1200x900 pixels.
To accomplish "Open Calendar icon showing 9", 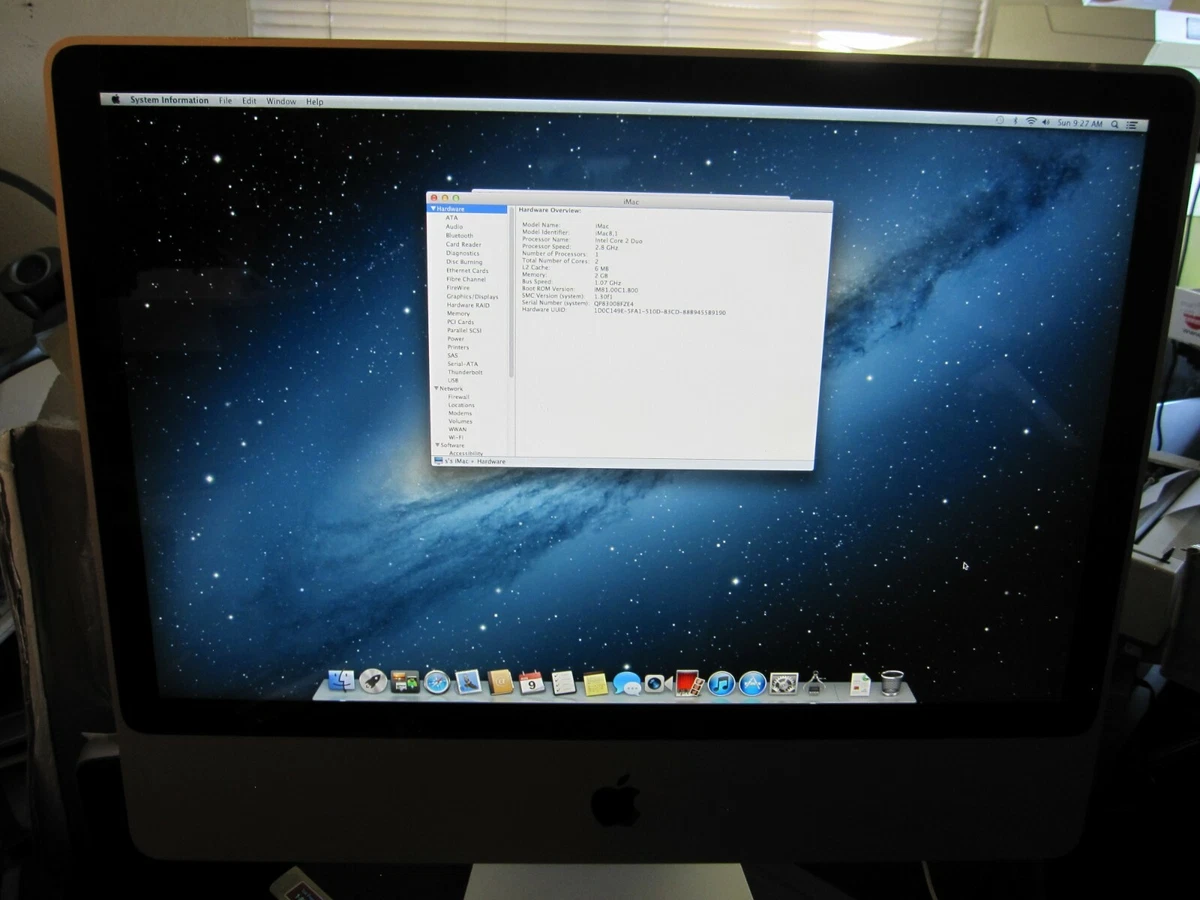I will 532,683.
